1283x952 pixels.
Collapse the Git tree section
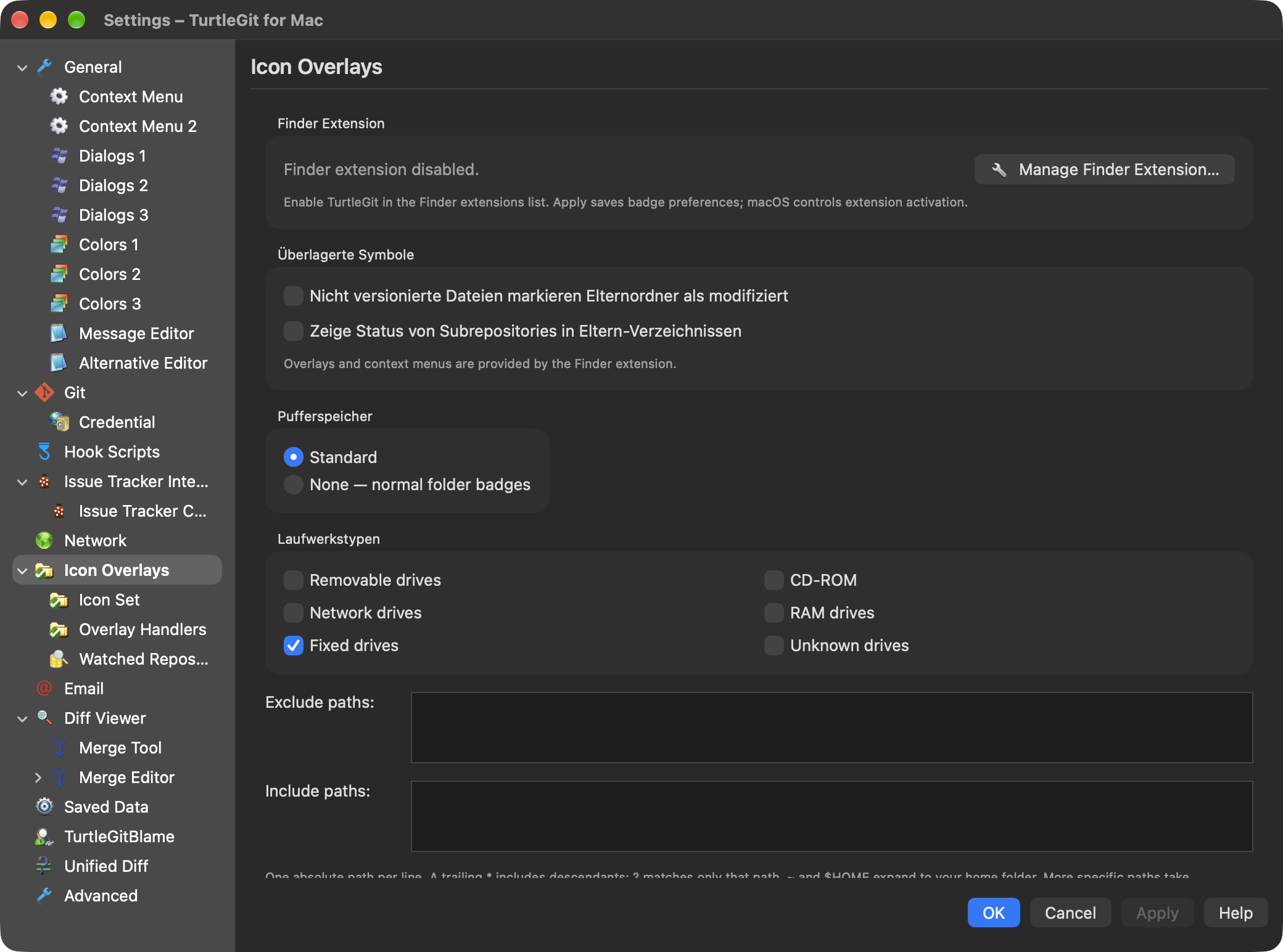22,393
